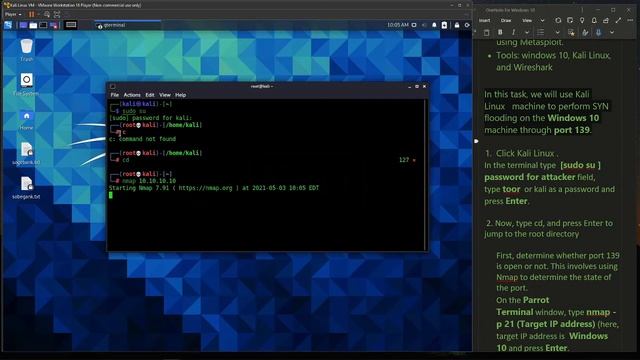Click 'port 139' bold text in note
The image size is (640, 360).
click(x=571, y=130)
